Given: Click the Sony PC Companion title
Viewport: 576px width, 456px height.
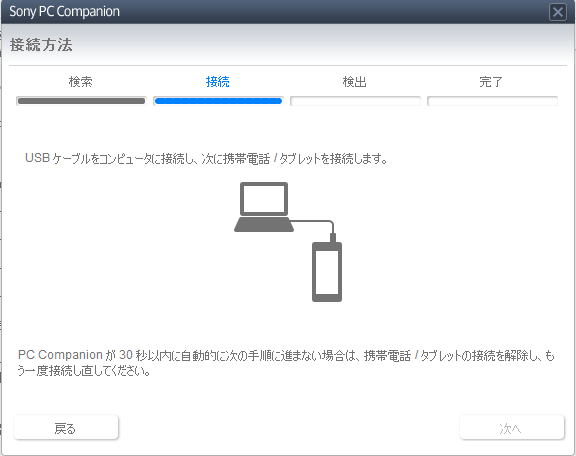Looking at the screenshot, I should 65,12.
